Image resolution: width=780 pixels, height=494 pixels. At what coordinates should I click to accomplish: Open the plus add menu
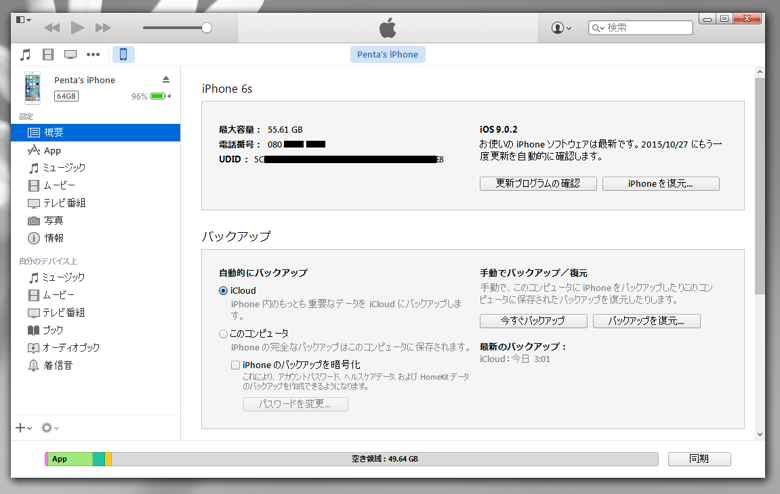[23, 428]
